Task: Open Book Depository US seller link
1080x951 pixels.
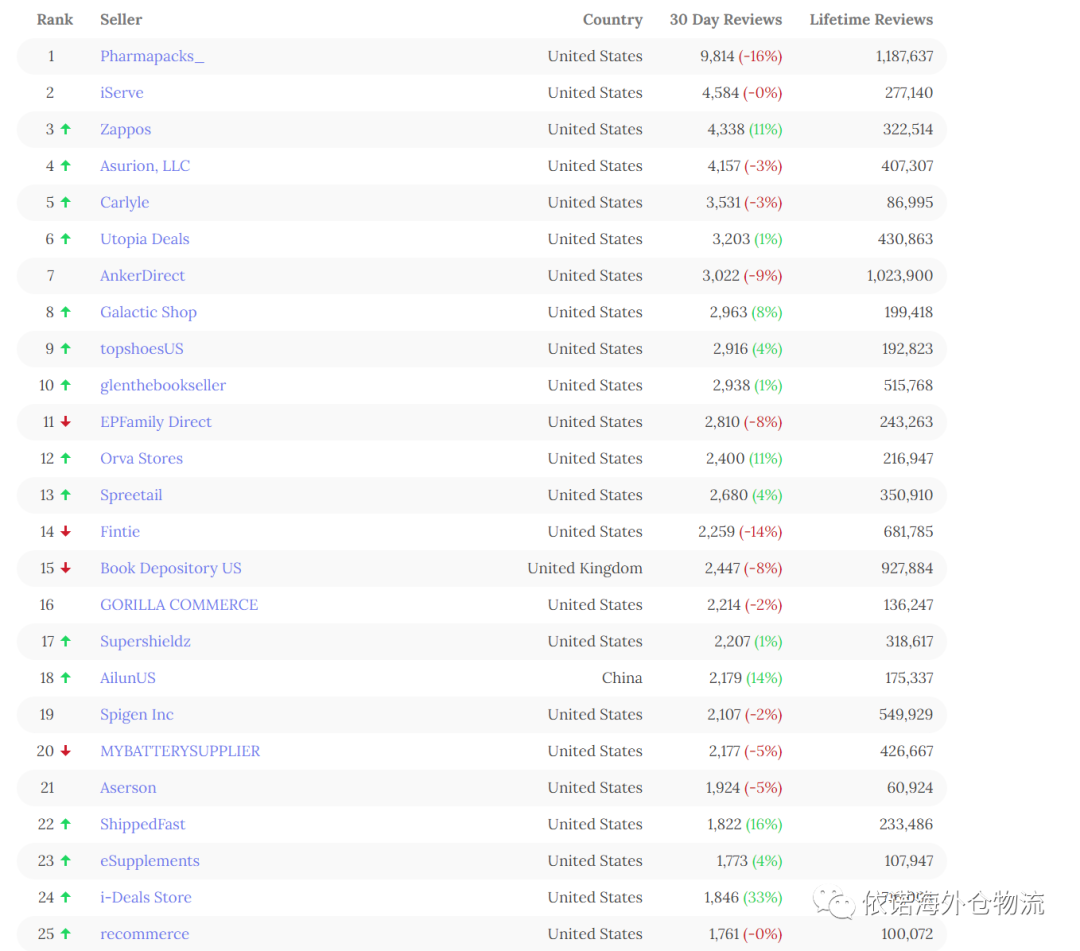Action: pos(171,568)
